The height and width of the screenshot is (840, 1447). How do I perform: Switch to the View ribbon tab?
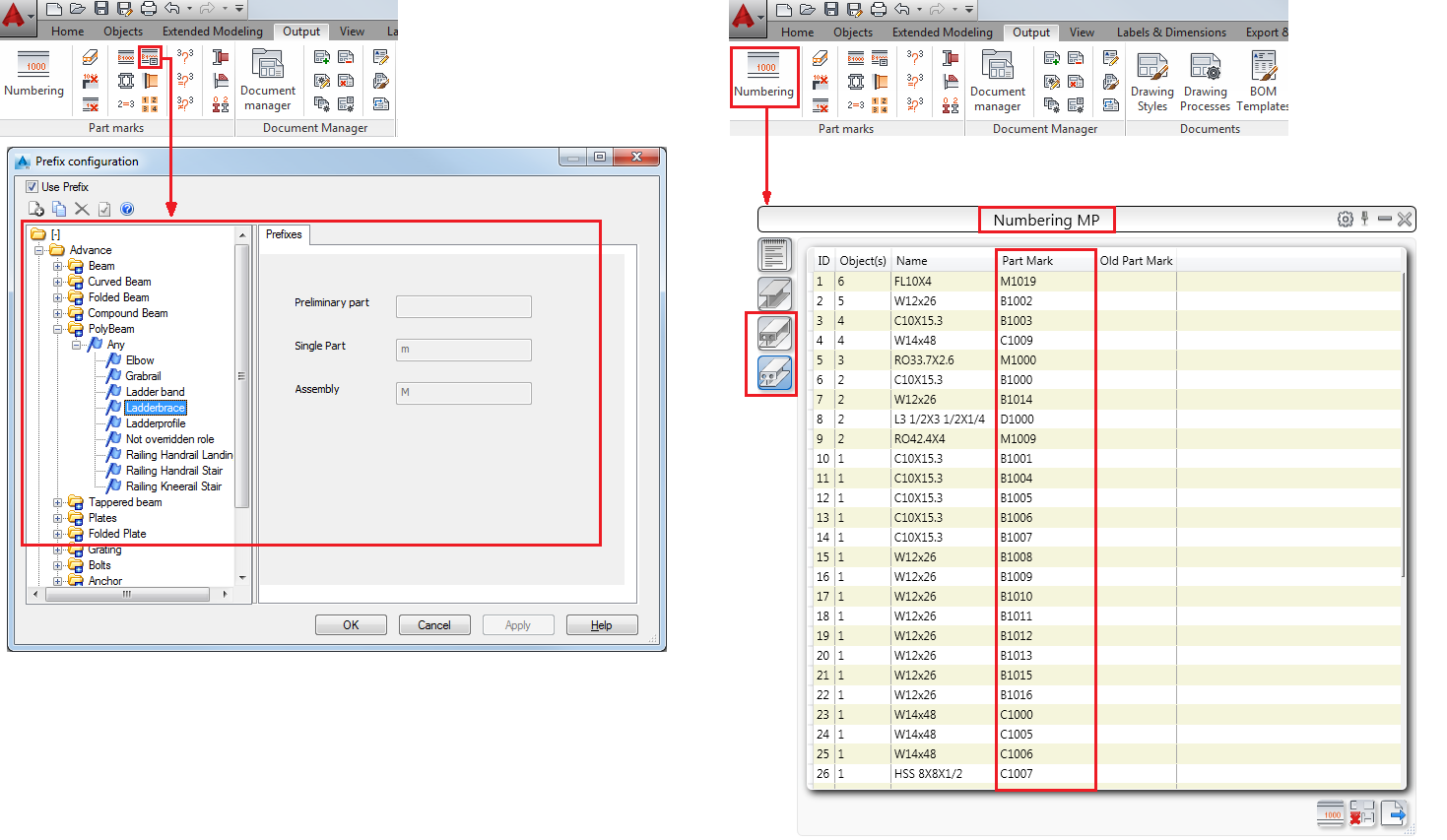tap(1082, 32)
